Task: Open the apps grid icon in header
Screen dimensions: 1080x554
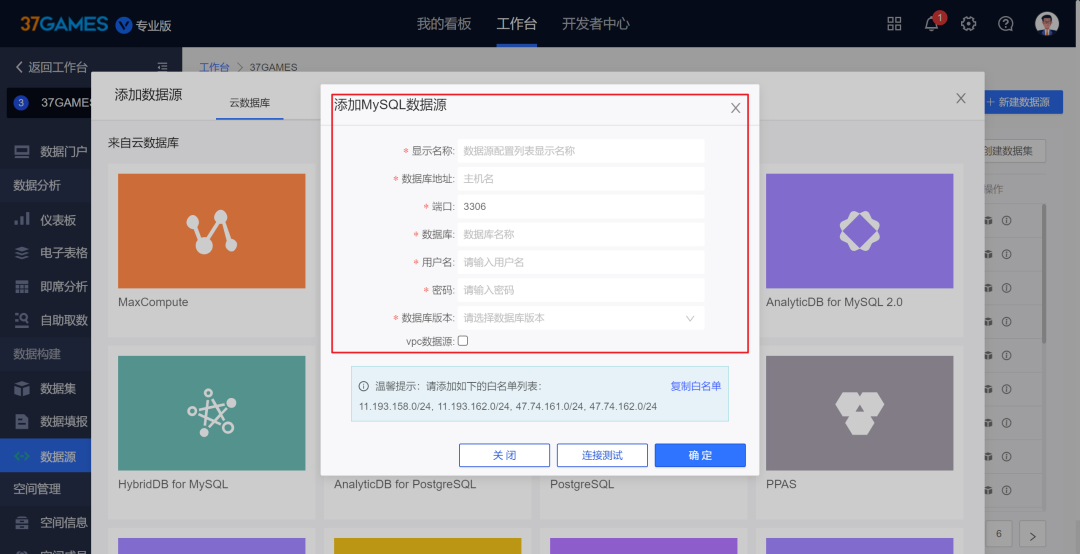Action: (x=894, y=23)
